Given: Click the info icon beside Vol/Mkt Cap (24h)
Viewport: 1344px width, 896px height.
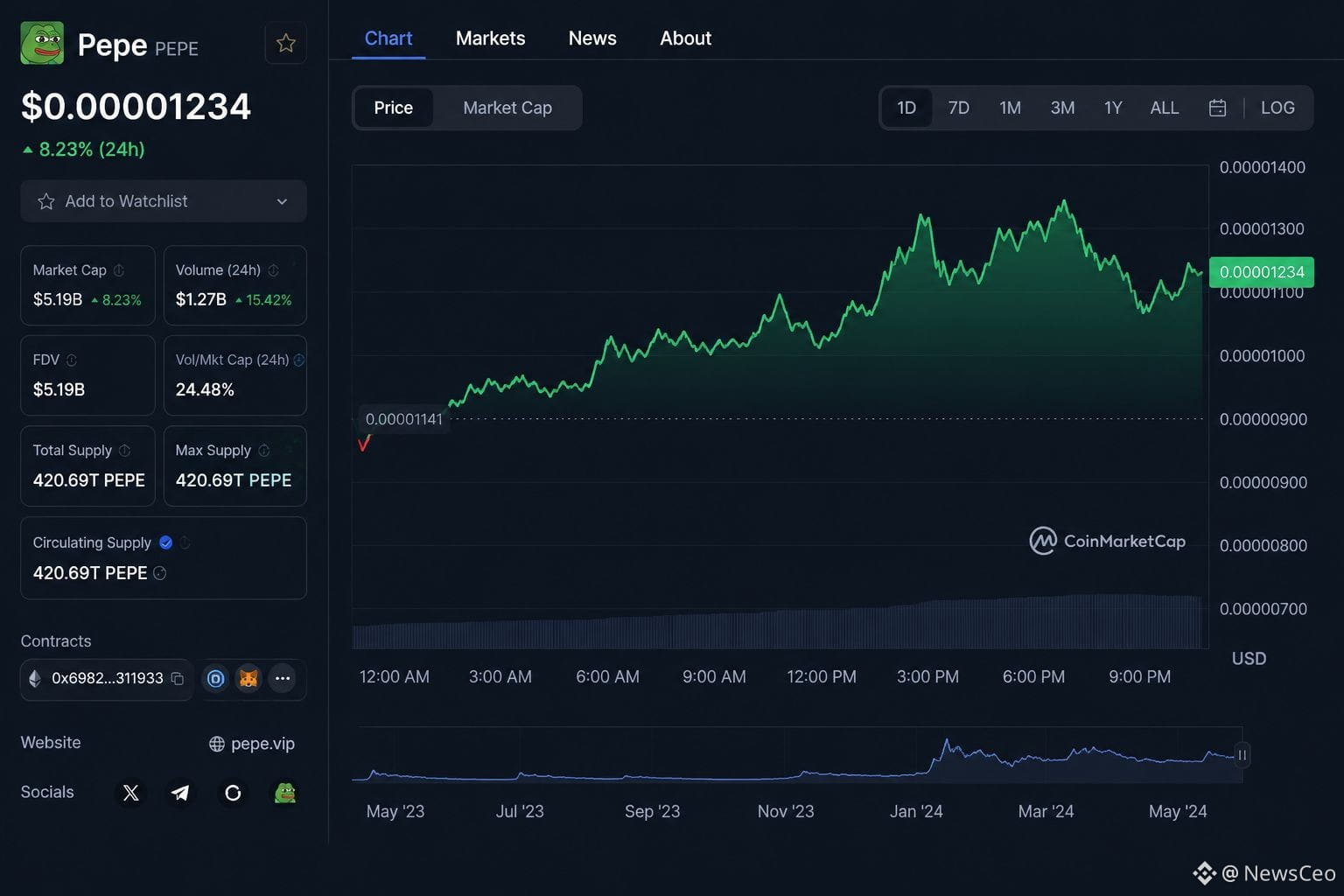Looking at the screenshot, I should (299, 360).
